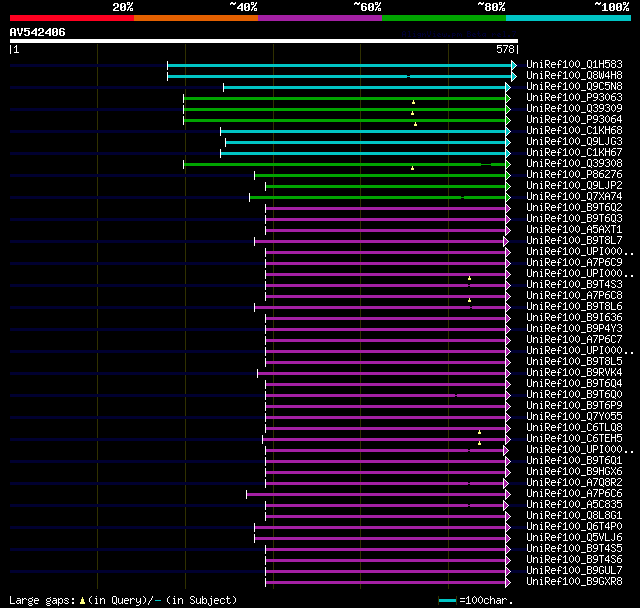Viewport: 640px width, 608px height.
Task: Select the 578 query end position label
Action: pos(507,49)
